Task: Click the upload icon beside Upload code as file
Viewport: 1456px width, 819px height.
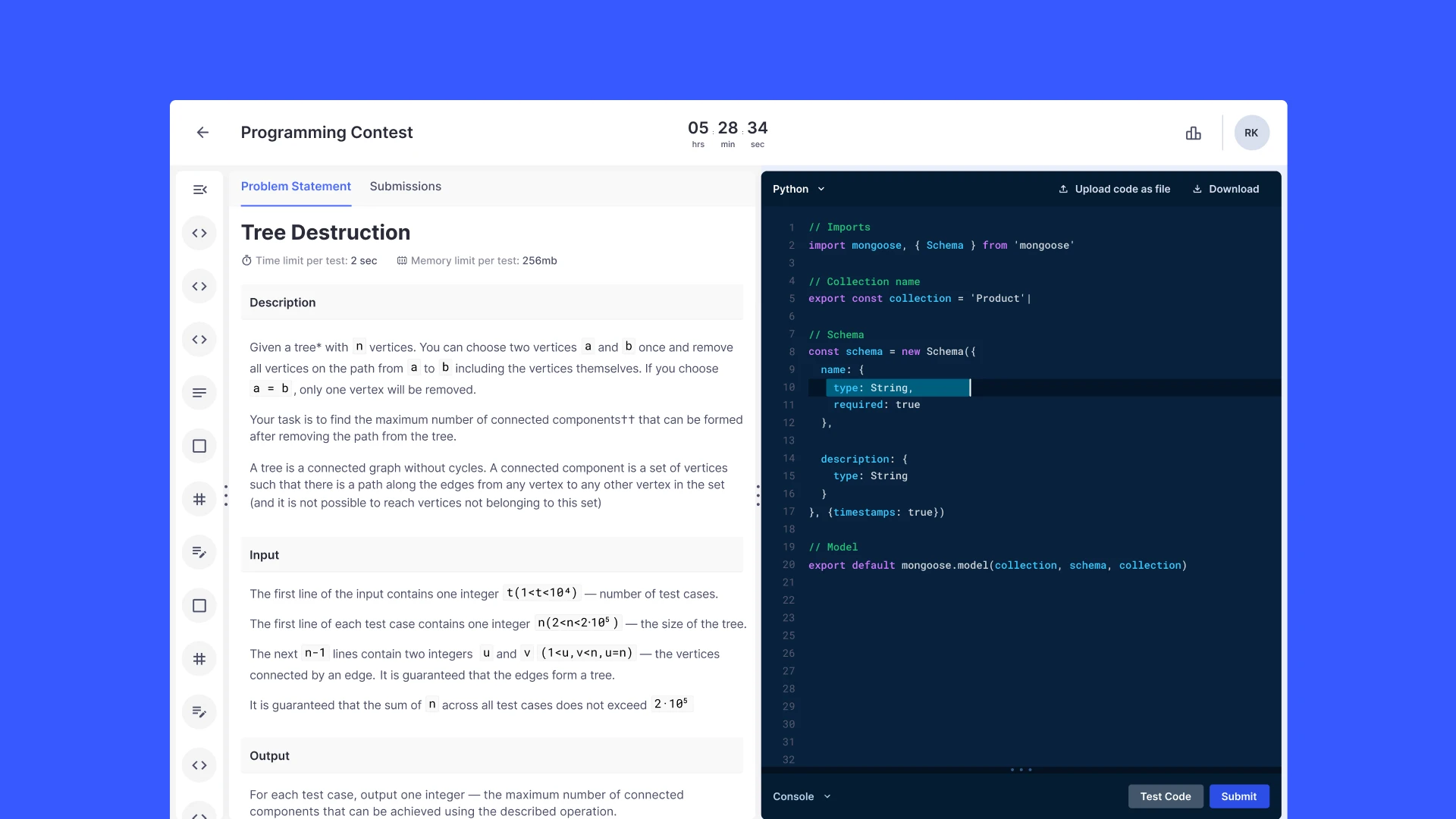Action: pos(1063,189)
